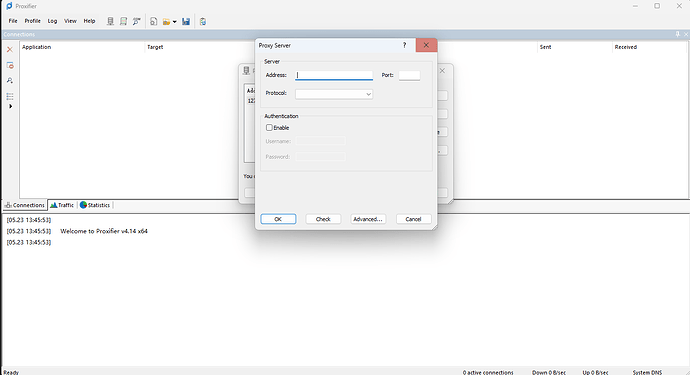
Task: Focus the proxy Address field
Action: coord(334,75)
